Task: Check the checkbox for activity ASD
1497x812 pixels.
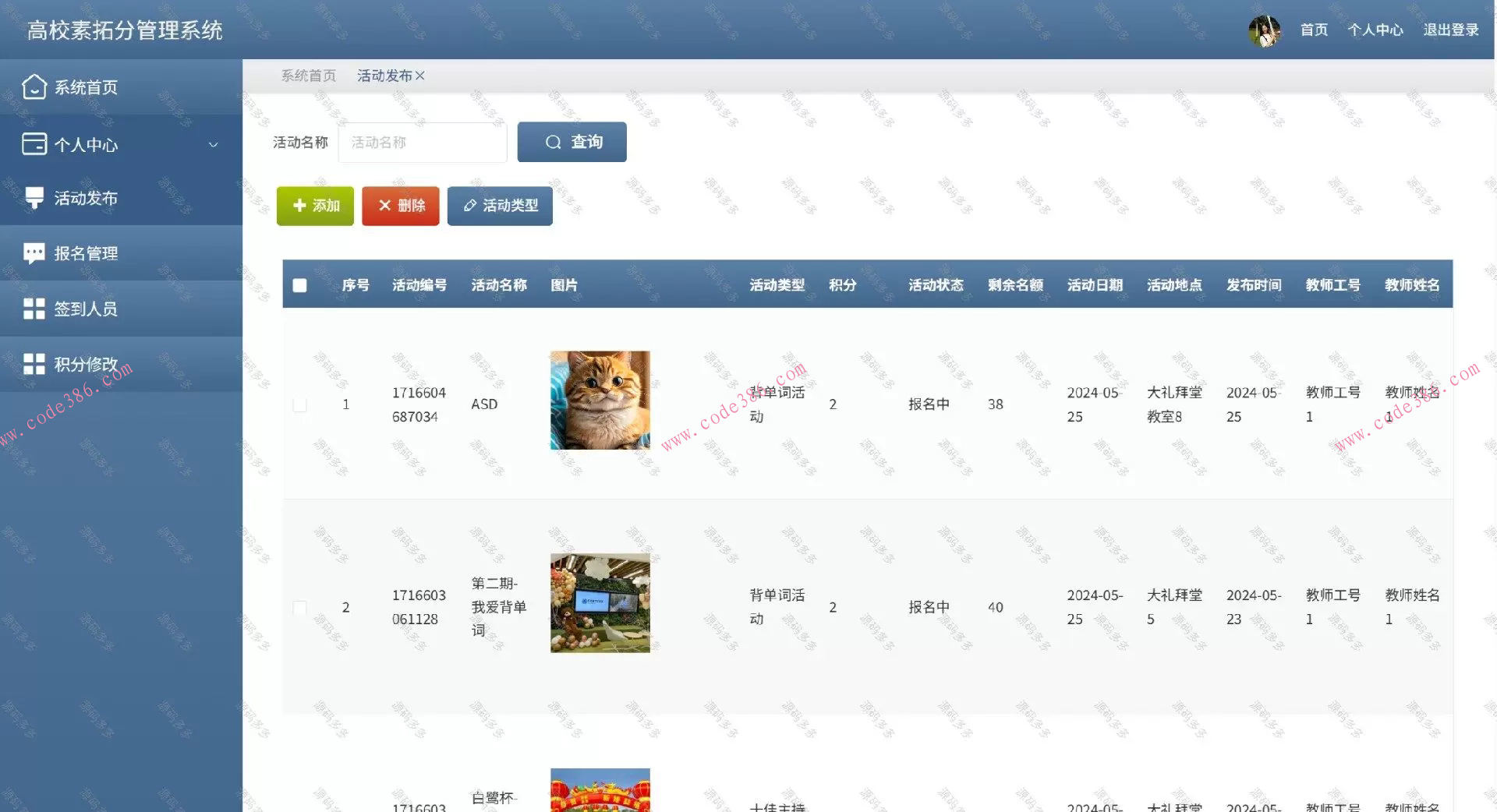Action: tap(300, 404)
